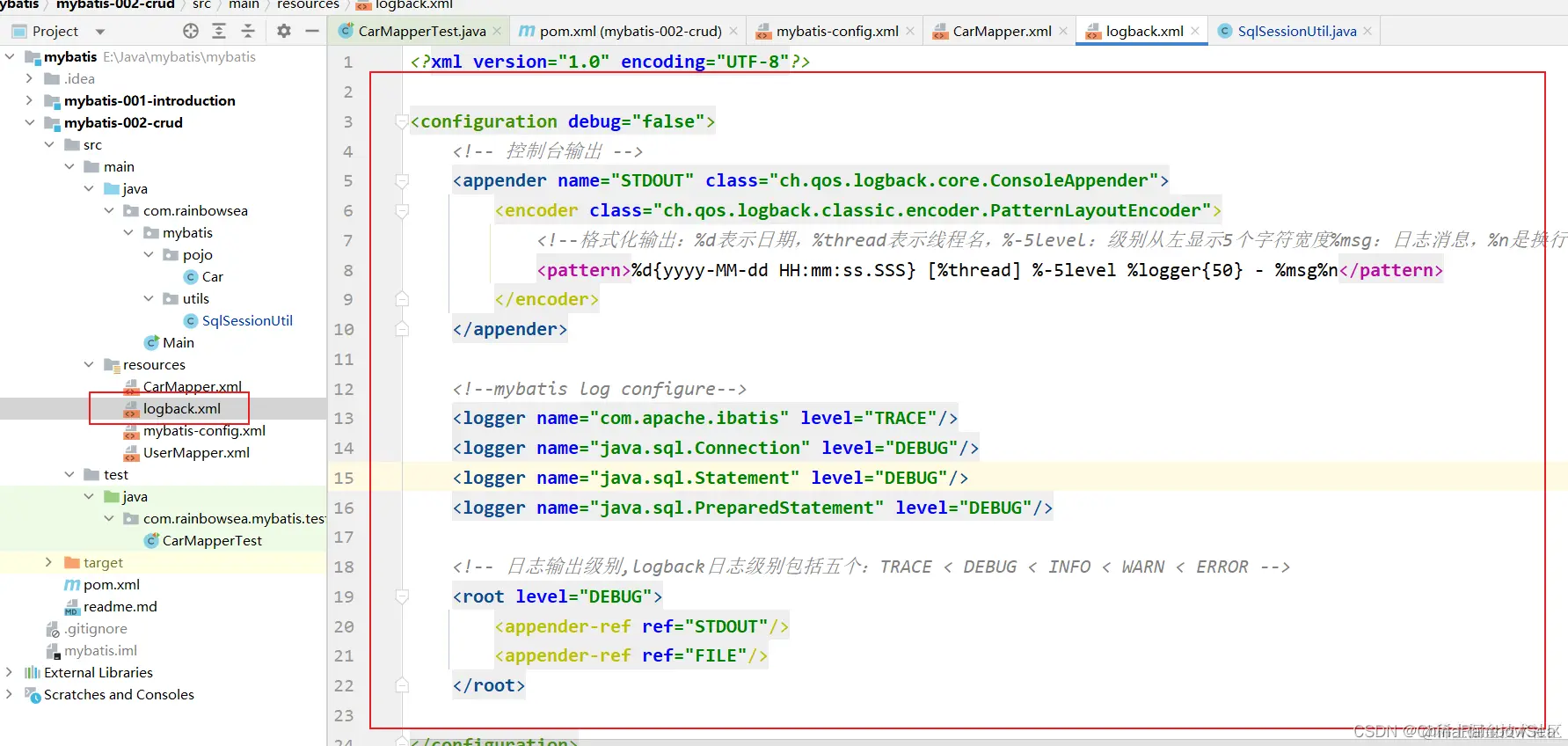Select UserMapper.xml in resources
Image resolution: width=1568 pixels, height=746 pixels.
point(196,452)
